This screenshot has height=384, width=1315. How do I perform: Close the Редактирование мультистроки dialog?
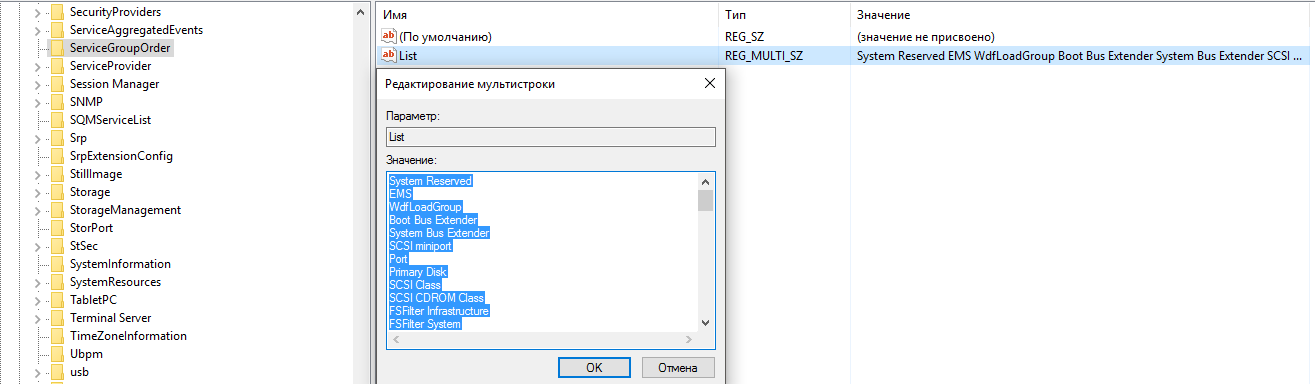pyautogui.click(x=710, y=84)
